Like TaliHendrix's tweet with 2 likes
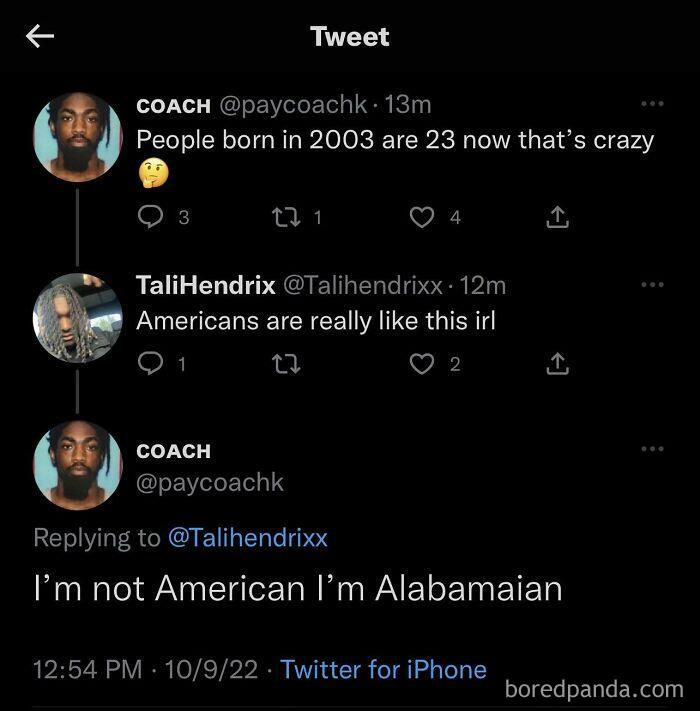This screenshot has height=711, width=700. point(422,365)
